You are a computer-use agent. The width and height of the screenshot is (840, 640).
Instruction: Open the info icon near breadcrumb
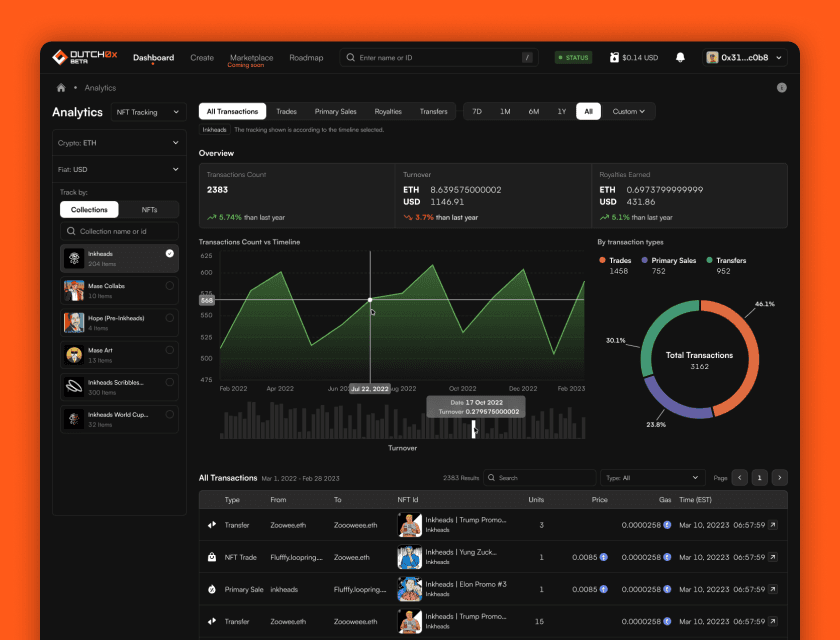[x=782, y=87]
